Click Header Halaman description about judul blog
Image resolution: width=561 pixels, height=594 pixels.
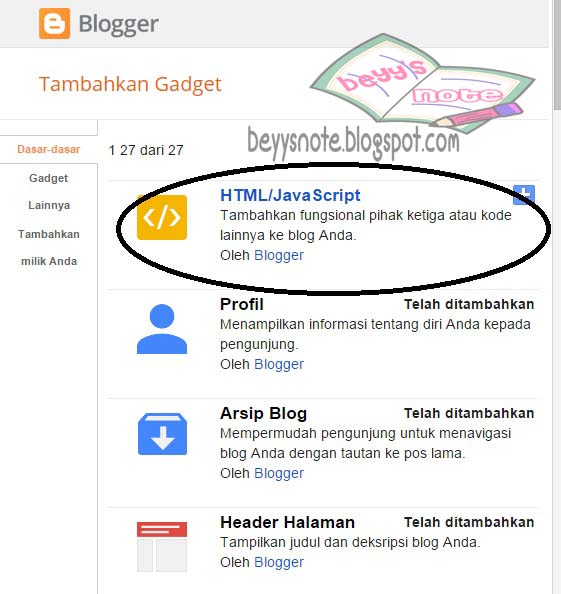click(350, 542)
